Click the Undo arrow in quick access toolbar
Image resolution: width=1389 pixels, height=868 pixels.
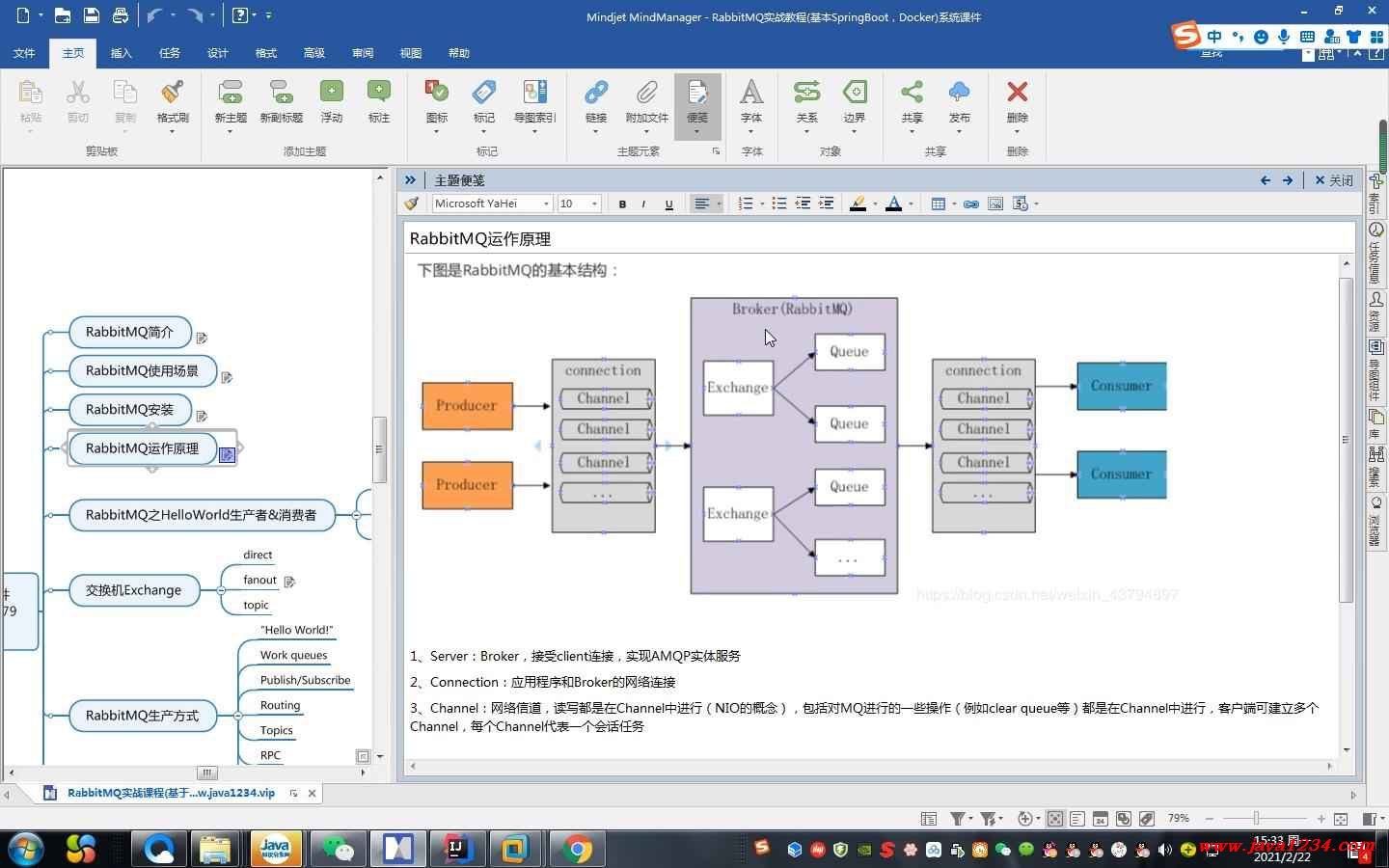[154, 15]
